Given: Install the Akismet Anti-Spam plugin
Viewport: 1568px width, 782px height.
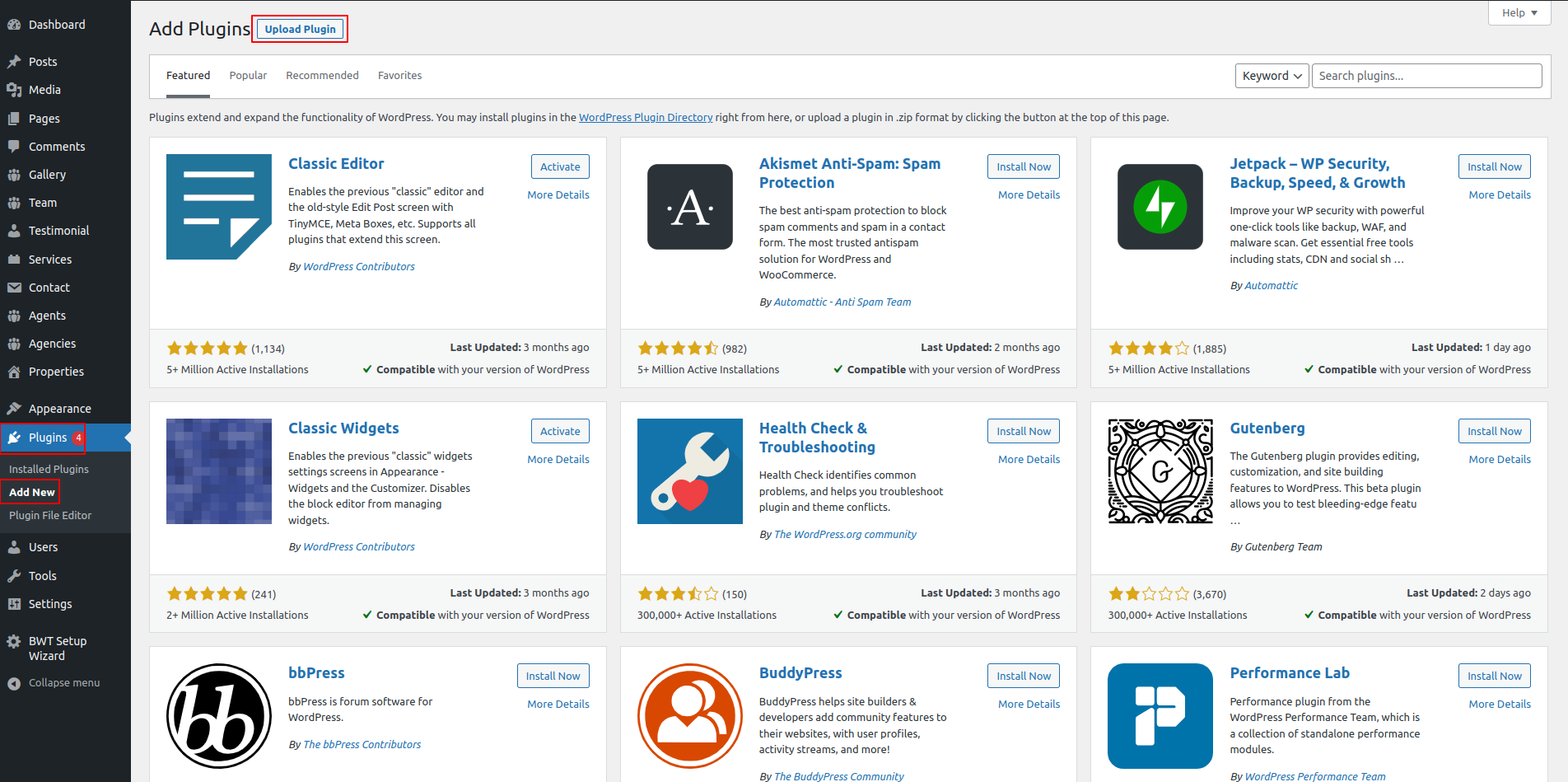Looking at the screenshot, I should click(x=1023, y=166).
